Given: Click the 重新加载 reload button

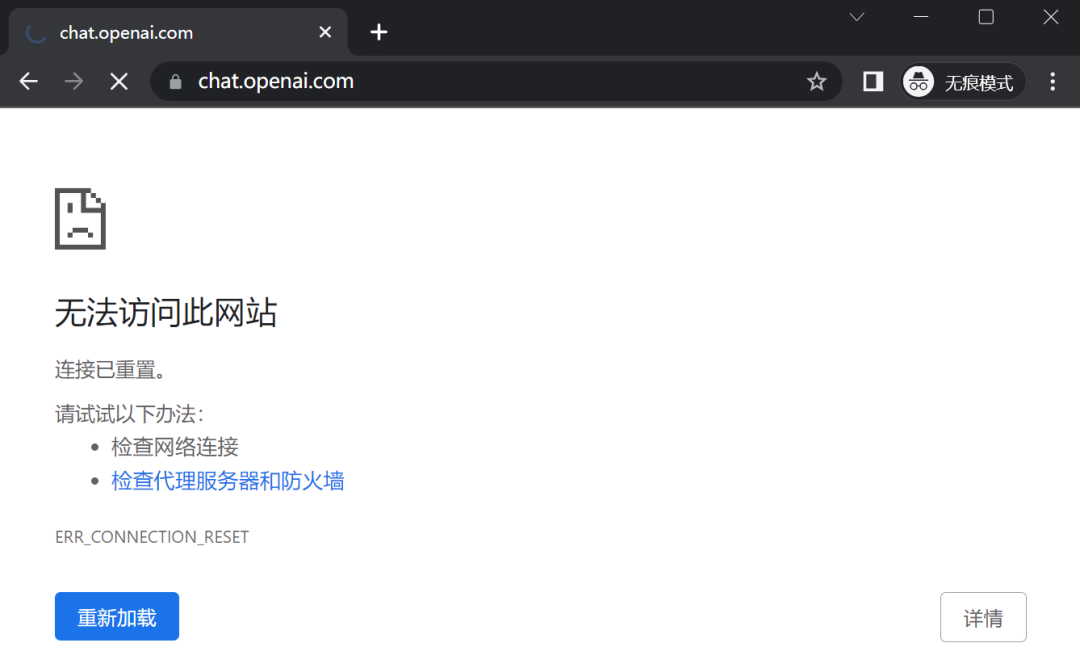Looking at the screenshot, I should pyautogui.click(x=117, y=616).
